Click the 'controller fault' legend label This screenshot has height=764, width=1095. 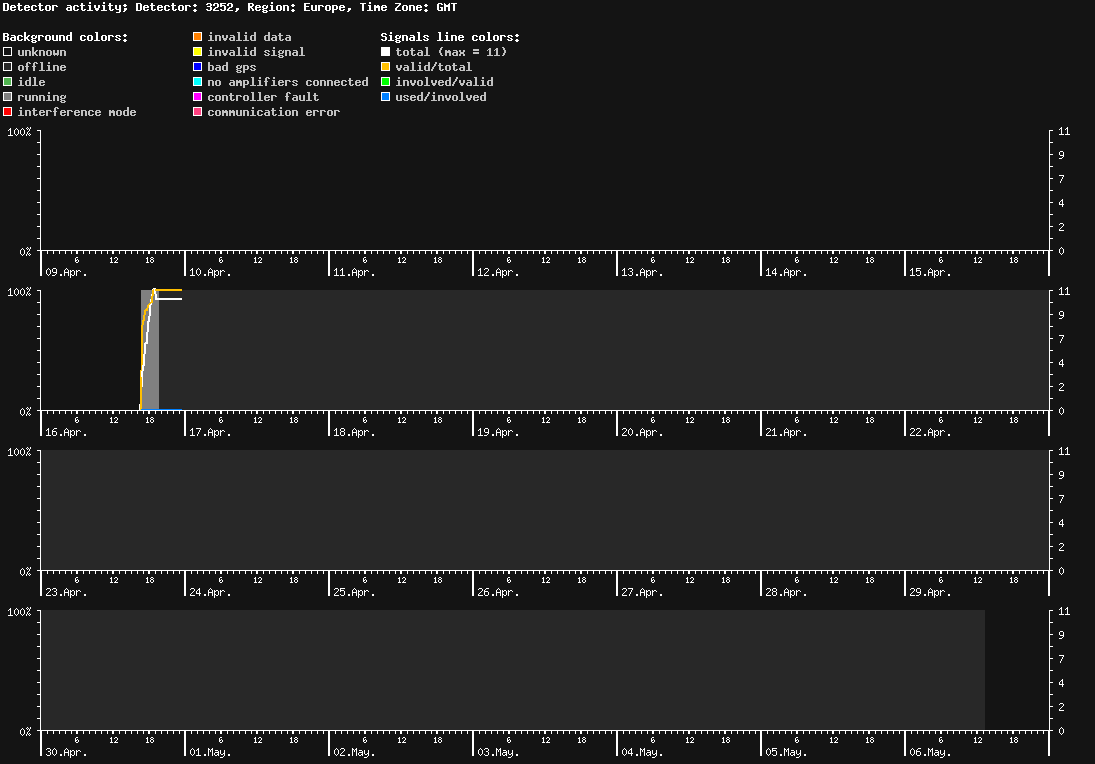(263, 97)
